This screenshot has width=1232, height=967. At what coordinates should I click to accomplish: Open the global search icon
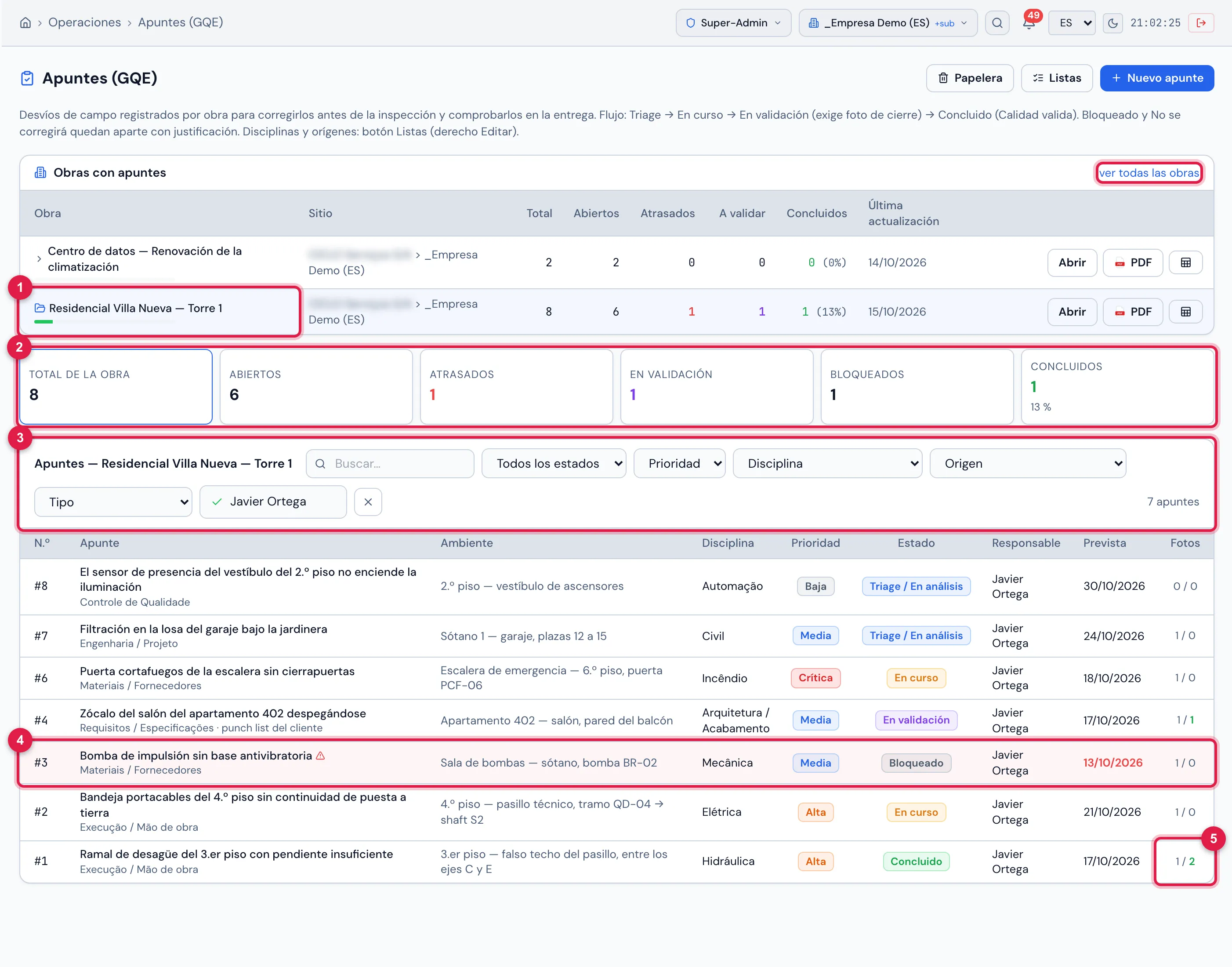click(997, 23)
